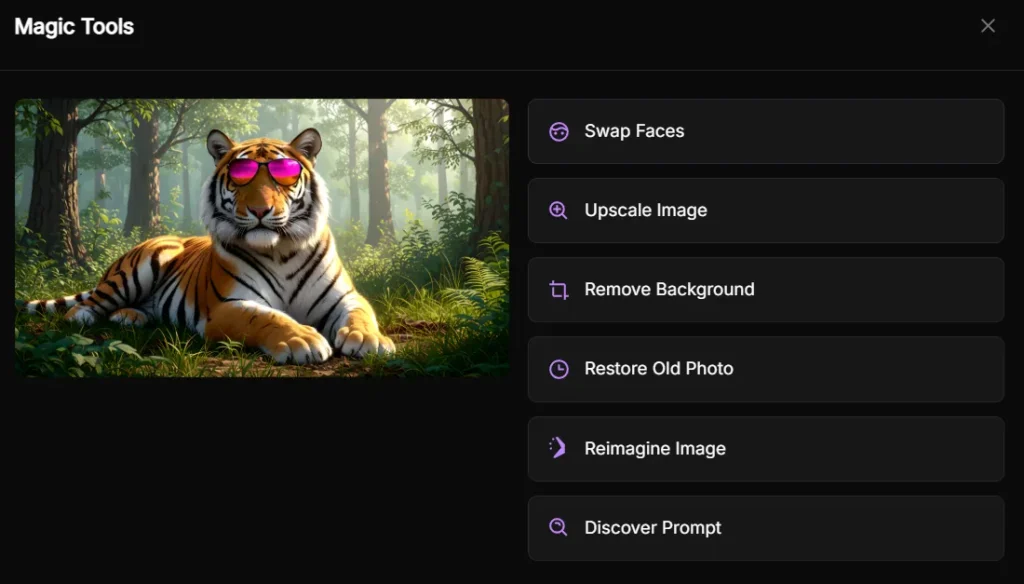Click the Upscale Image magnifier plus icon

click(558, 210)
